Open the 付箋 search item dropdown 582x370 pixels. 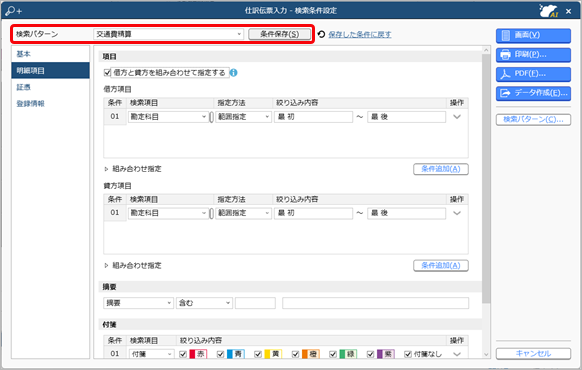[151, 354]
